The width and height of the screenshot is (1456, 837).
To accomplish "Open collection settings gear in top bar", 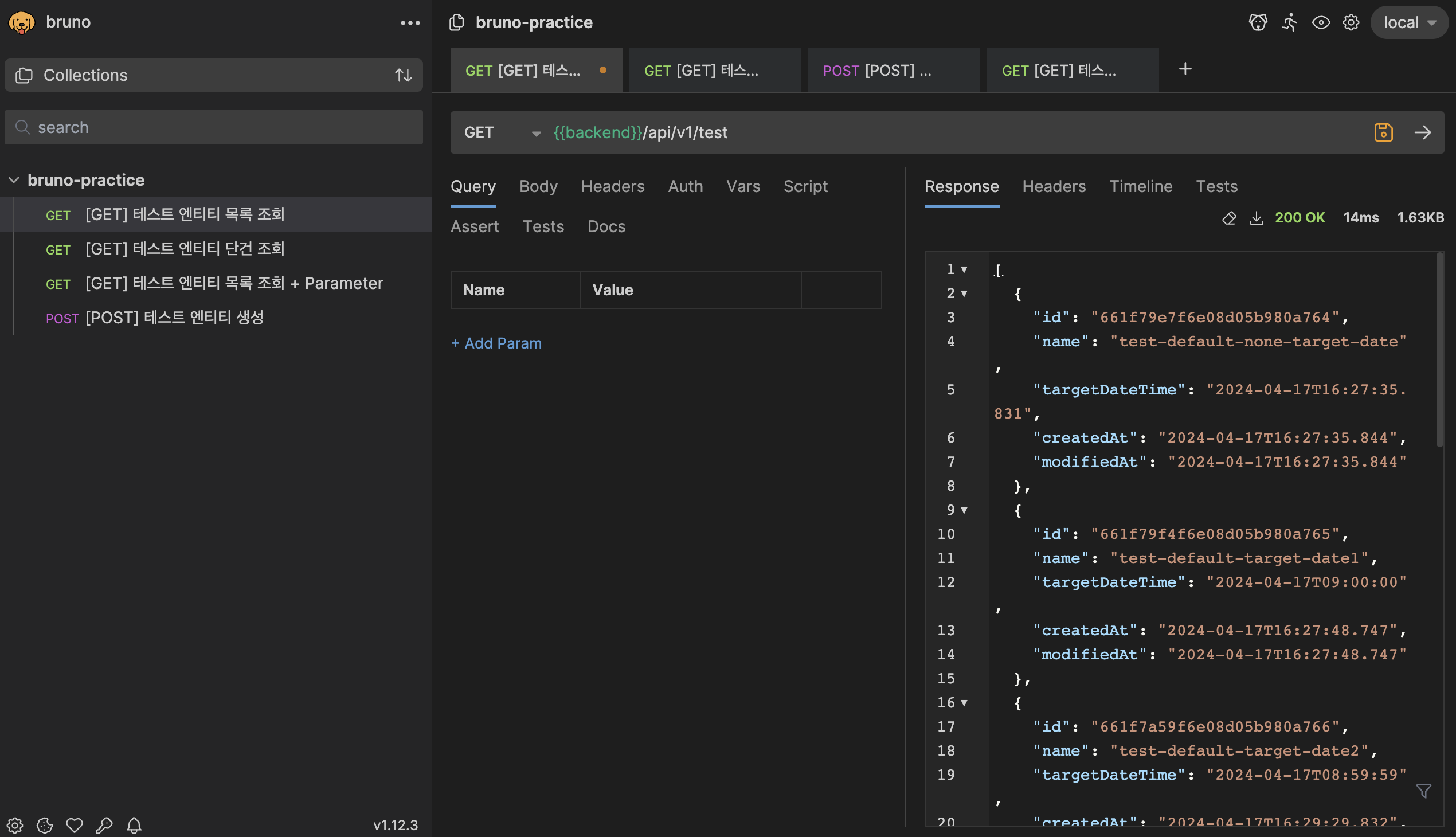I will [x=1350, y=22].
